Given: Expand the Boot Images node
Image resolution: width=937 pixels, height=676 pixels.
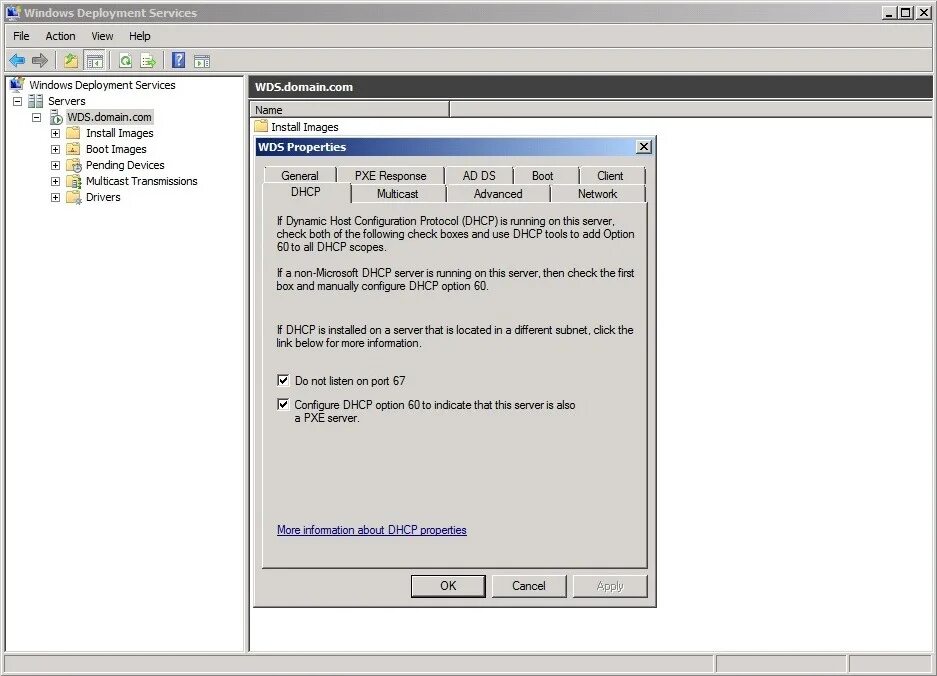Looking at the screenshot, I should (55, 149).
